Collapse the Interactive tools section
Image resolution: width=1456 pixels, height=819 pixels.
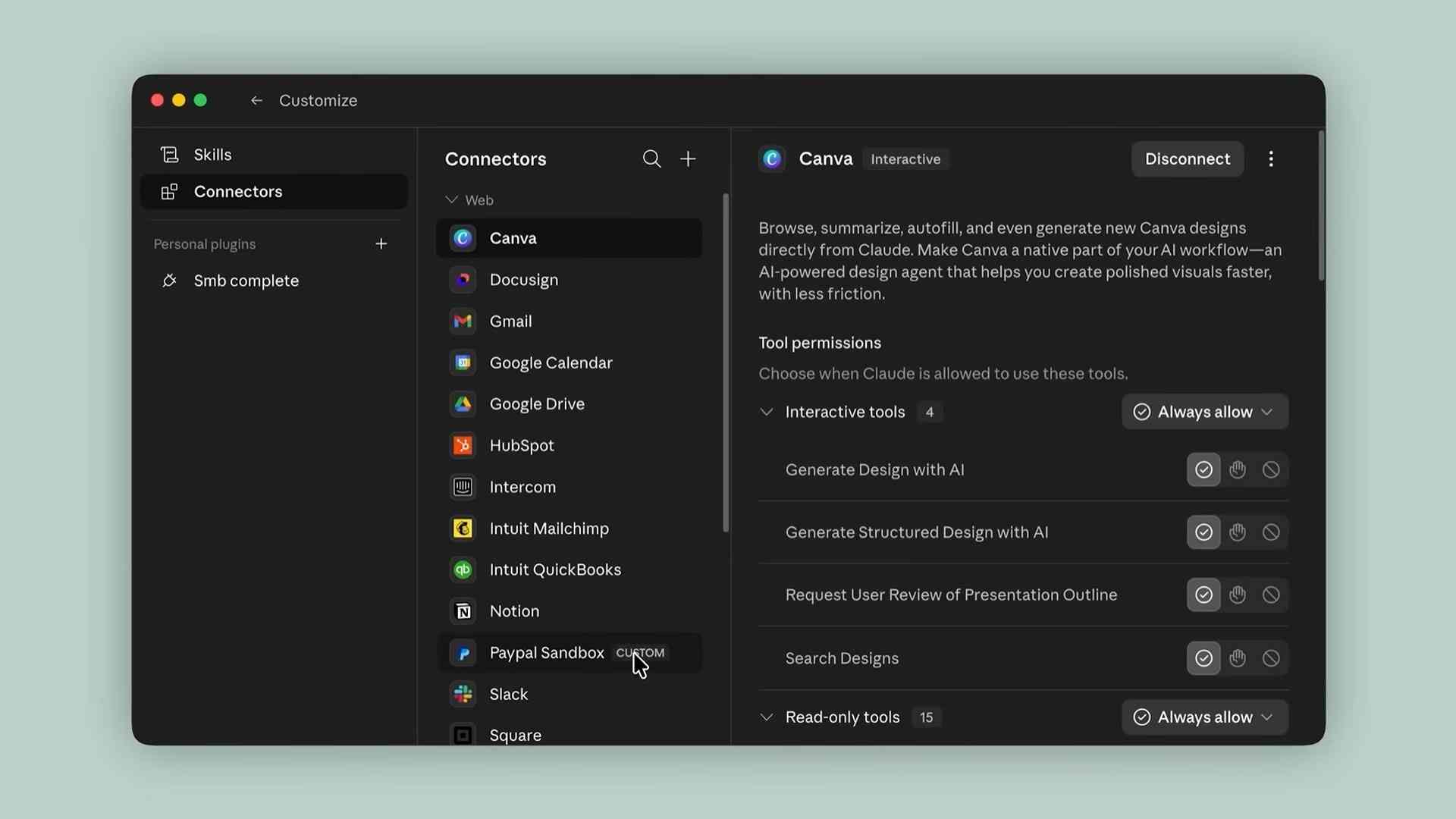coord(767,412)
